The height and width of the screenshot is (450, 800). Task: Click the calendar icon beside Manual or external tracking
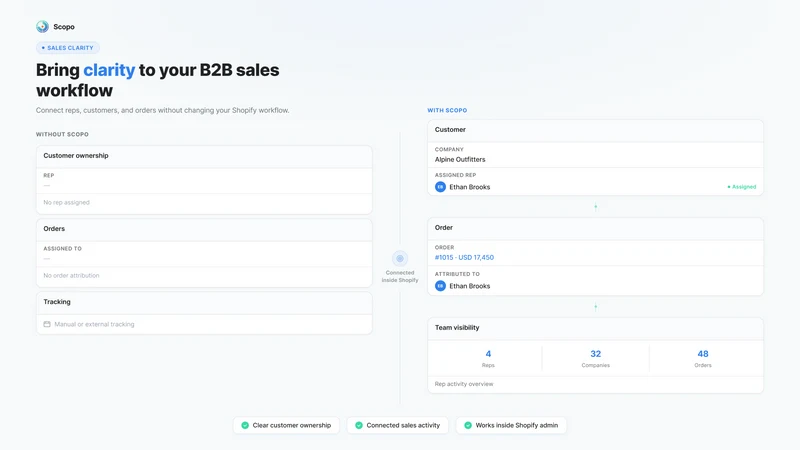[47, 324]
